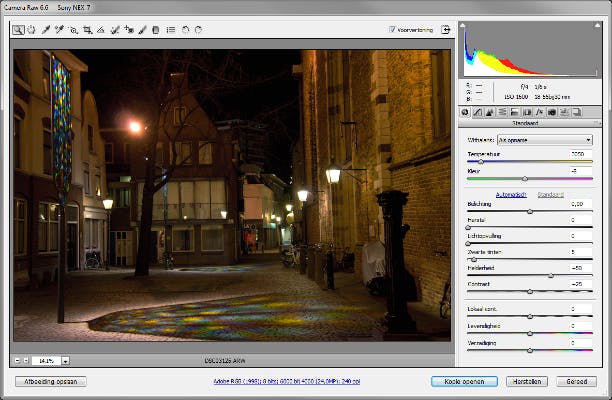Toggle full screen mode icon
This screenshot has width=612, height=400.
pyautogui.click(x=444, y=30)
